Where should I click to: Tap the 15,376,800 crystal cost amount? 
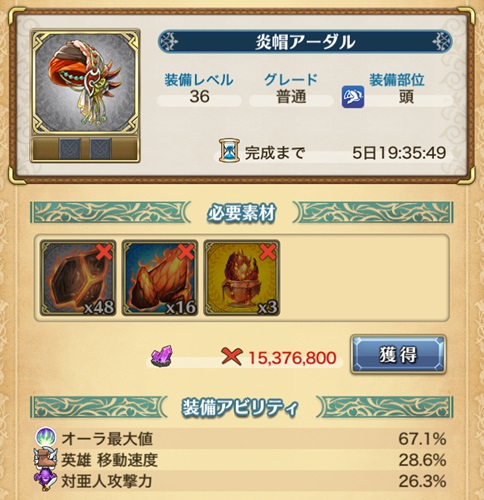pyautogui.click(x=292, y=358)
